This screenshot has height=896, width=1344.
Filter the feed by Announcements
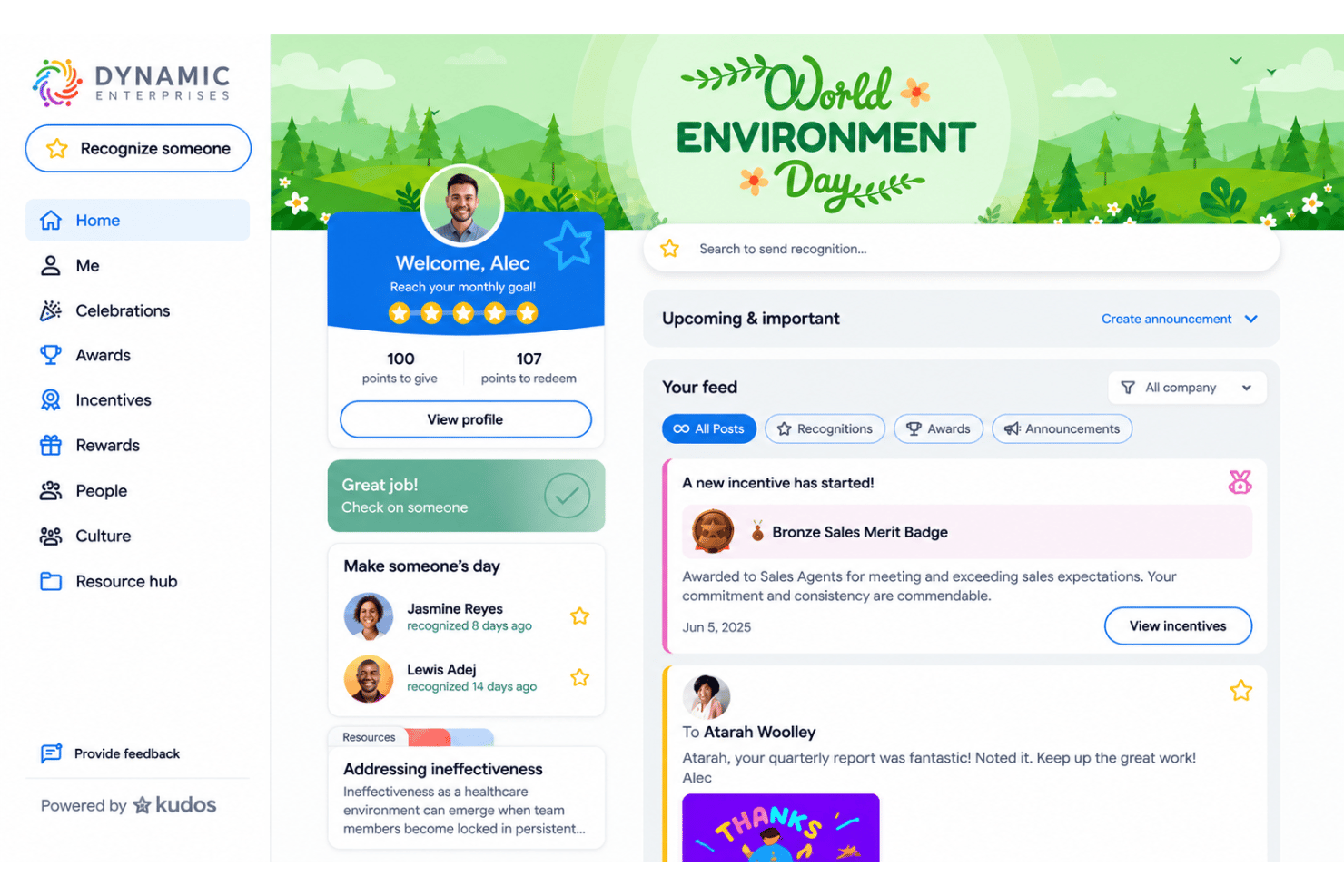[1062, 428]
